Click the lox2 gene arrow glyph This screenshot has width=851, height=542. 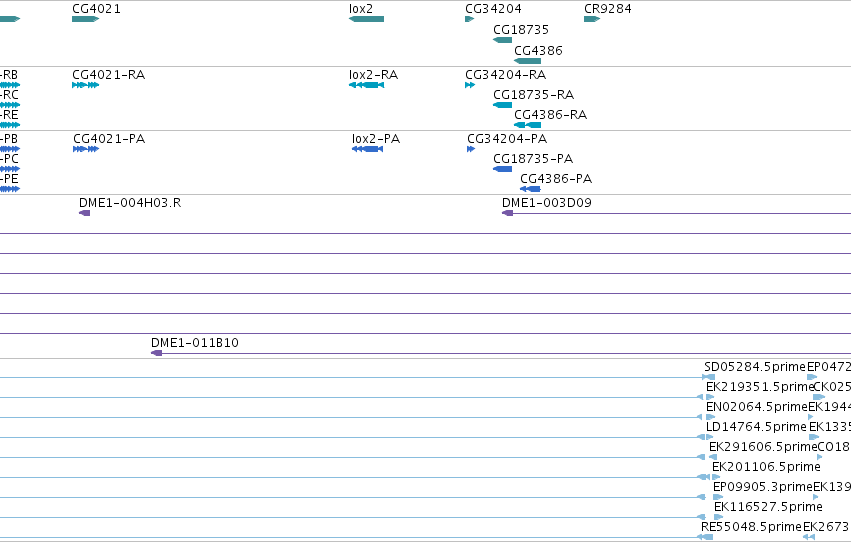[366, 19]
